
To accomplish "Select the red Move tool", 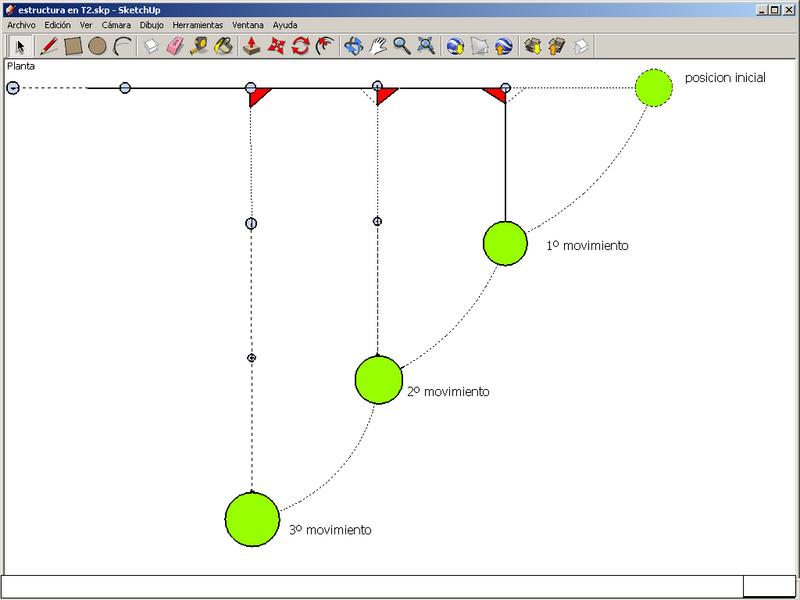I will [x=277, y=46].
